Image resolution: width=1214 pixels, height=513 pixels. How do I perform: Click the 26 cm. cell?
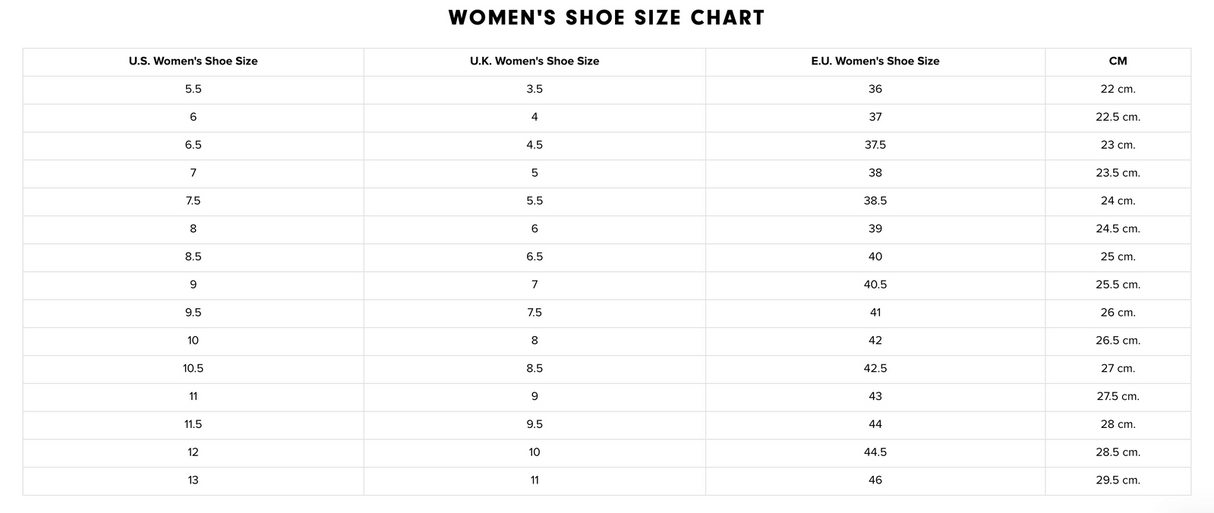1118,313
